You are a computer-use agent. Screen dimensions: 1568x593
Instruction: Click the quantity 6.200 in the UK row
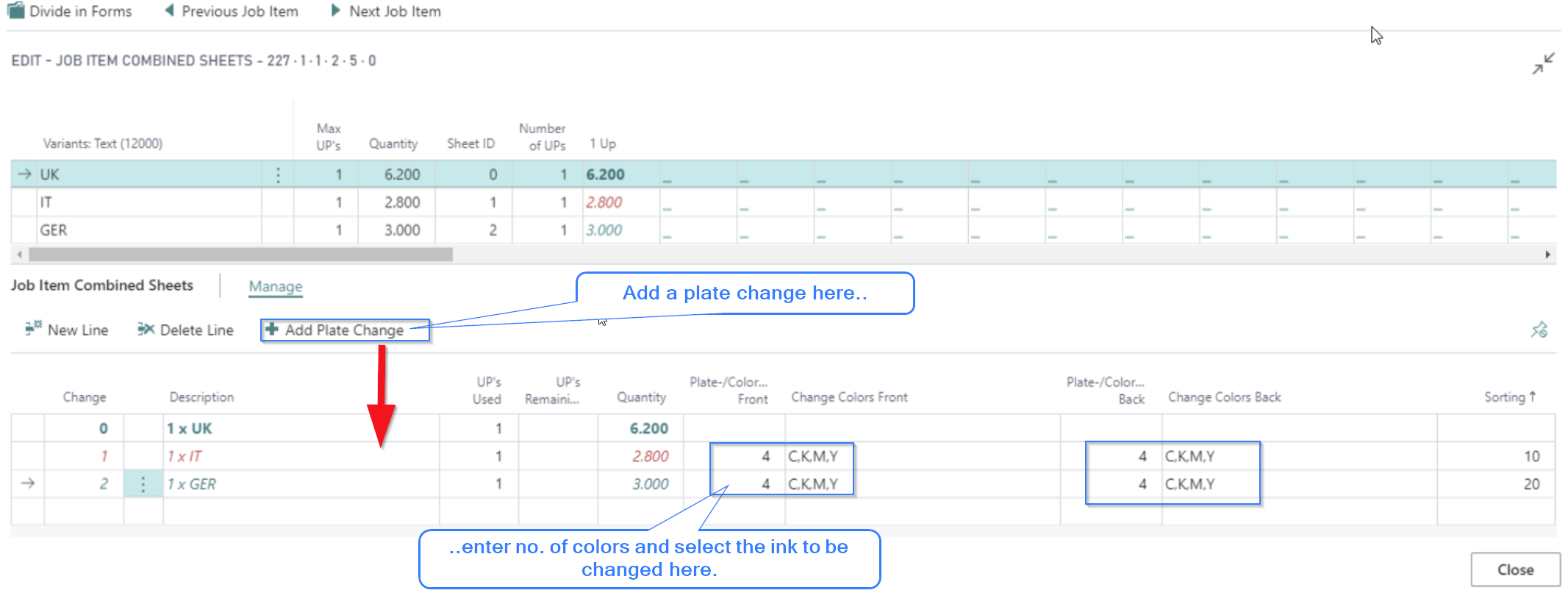(402, 174)
